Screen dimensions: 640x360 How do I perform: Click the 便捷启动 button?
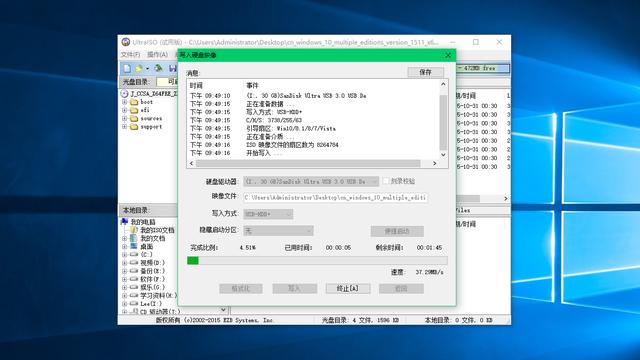coord(397,231)
